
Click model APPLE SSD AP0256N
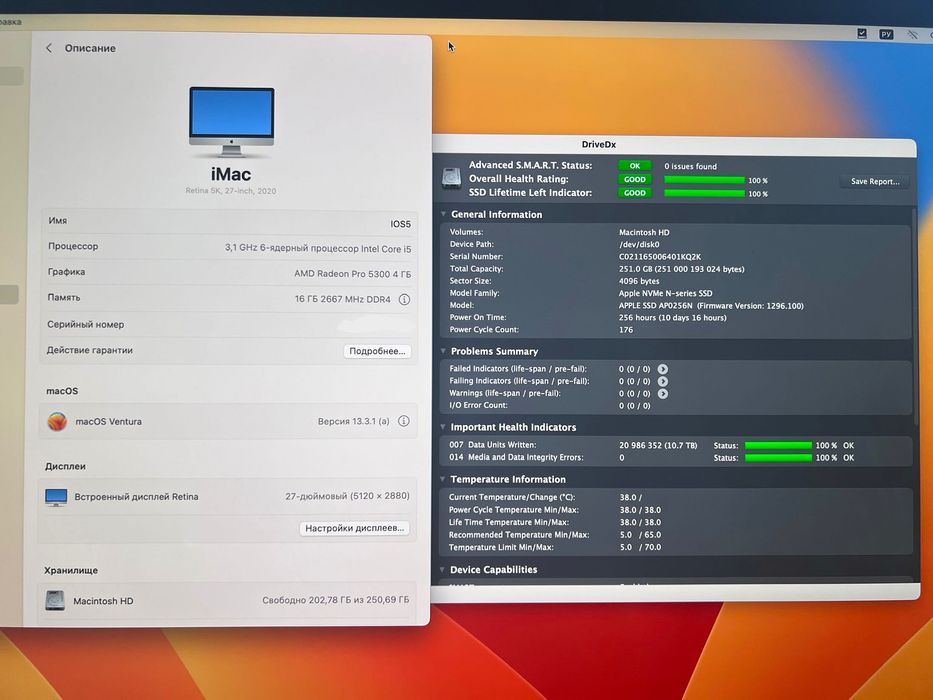[x=656, y=306]
